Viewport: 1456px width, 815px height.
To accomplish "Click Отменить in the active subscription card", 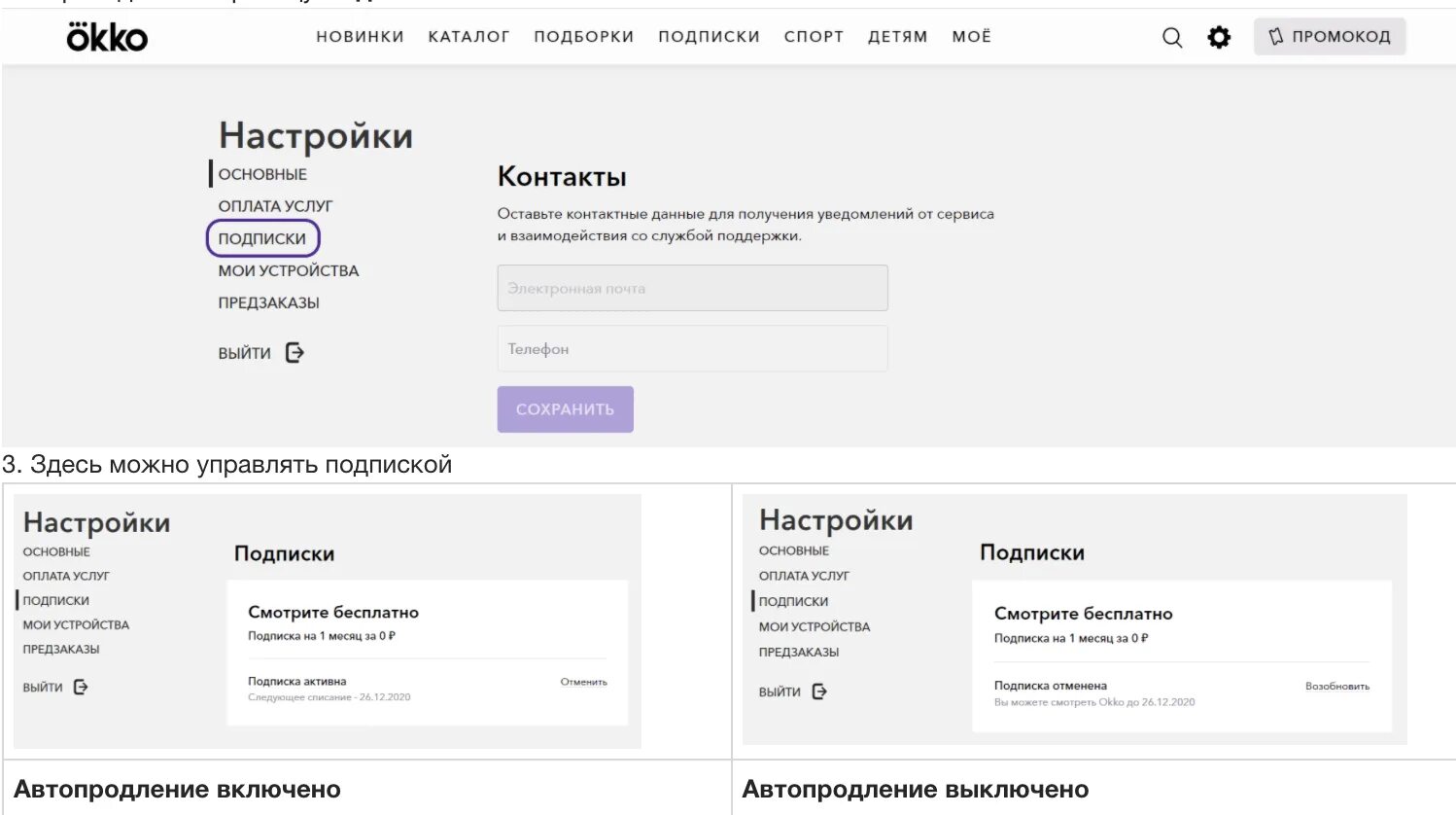I will pyautogui.click(x=583, y=682).
